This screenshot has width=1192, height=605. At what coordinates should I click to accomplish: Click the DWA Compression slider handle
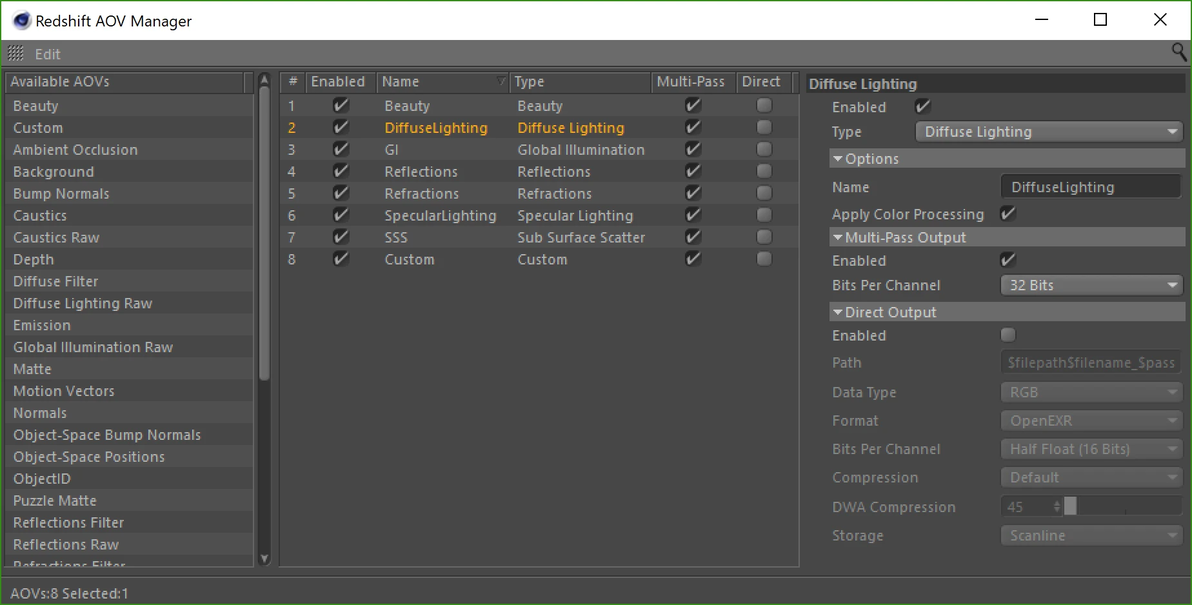1070,507
